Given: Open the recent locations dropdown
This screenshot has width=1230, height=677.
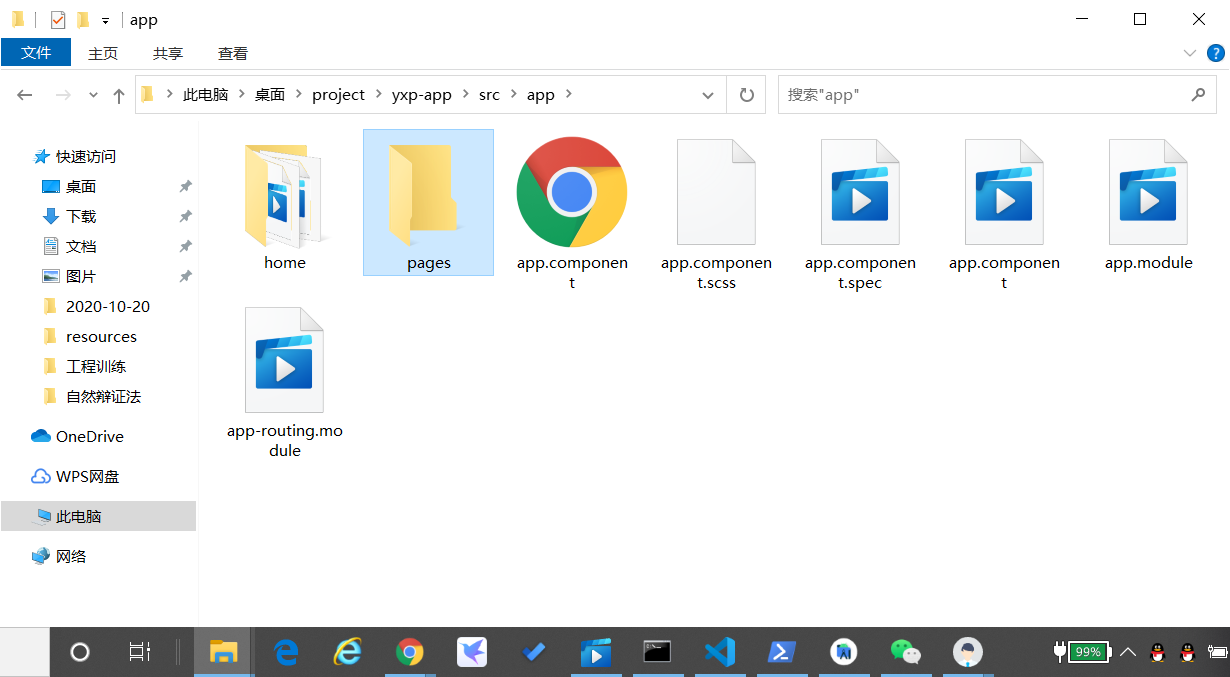Looking at the screenshot, I should [x=93, y=95].
